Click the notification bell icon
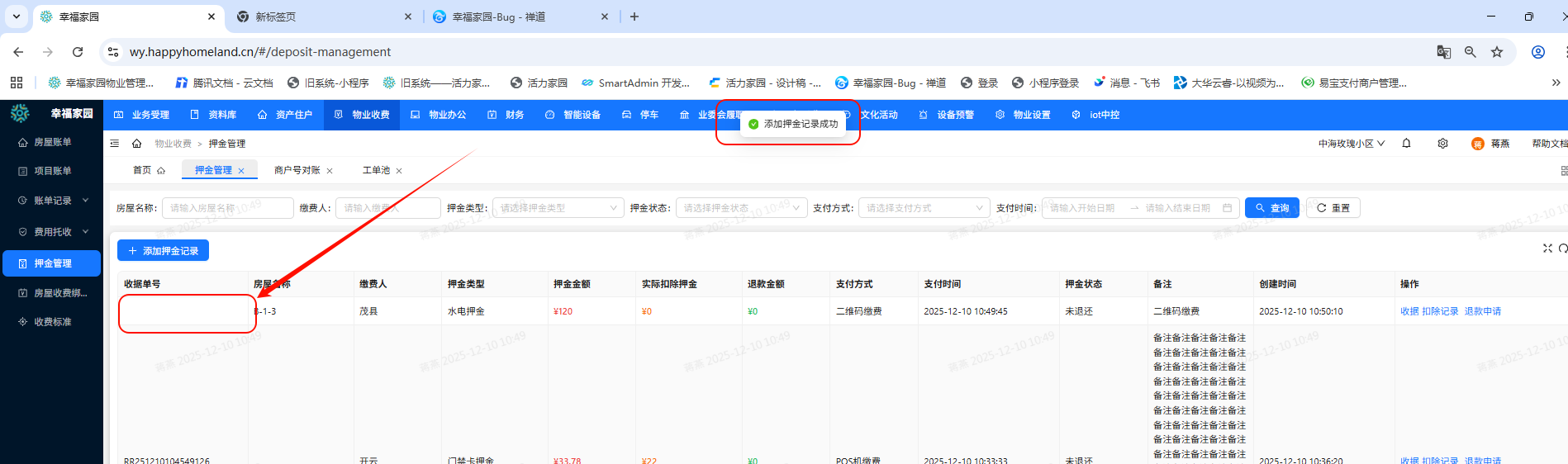The width and height of the screenshot is (1568, 464). click(1406, 144)
